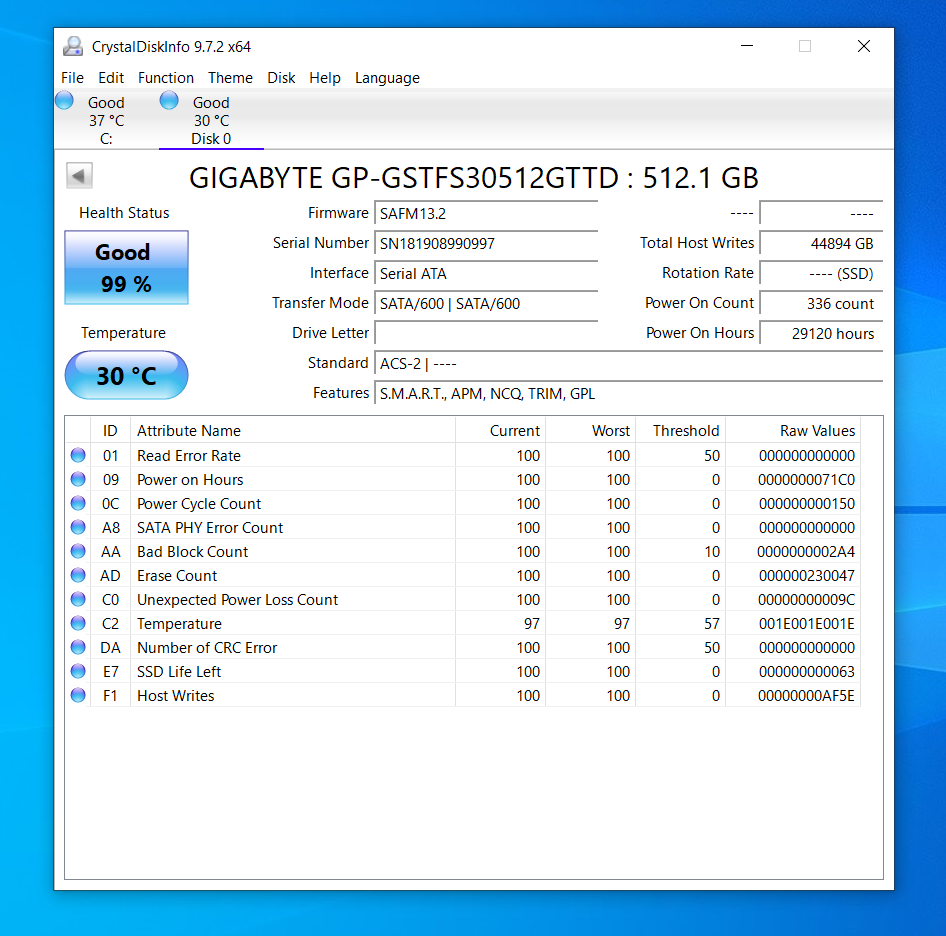
Task: Click the health indicator beside SSD Life Left
Action: point(77,671)
